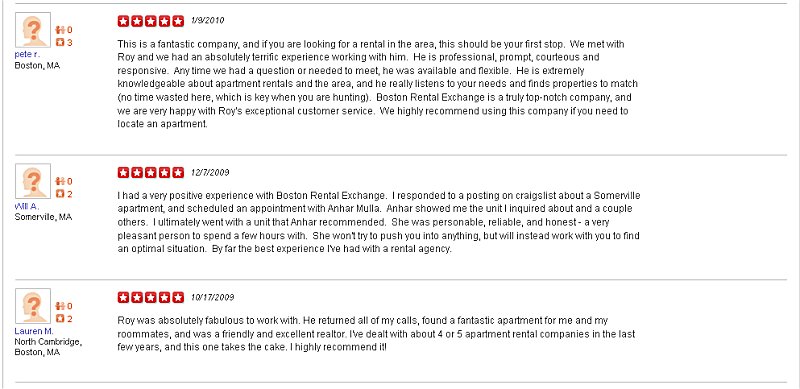Screen dimensions: 800x389
Task: Click five-star rating on 12/7/2009 review
Action: click(151, 173)
